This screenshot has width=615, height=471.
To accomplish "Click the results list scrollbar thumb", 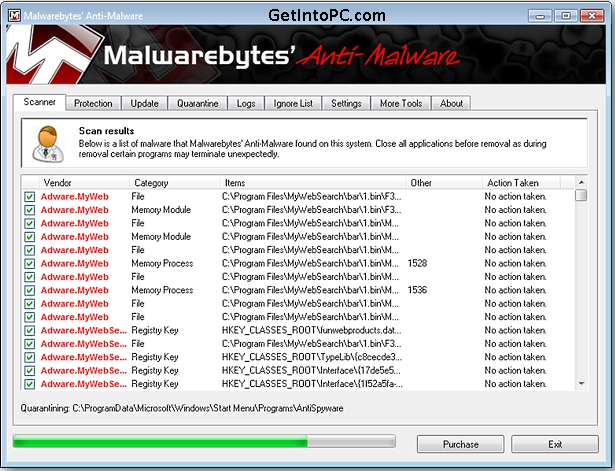I will click(581, 195).
